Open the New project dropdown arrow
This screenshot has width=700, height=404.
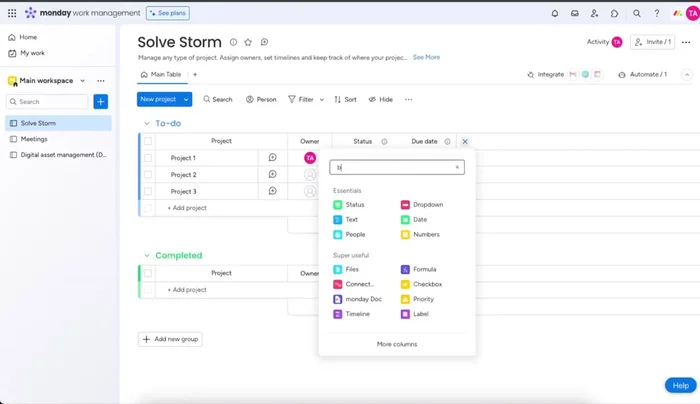pos(186,100)
